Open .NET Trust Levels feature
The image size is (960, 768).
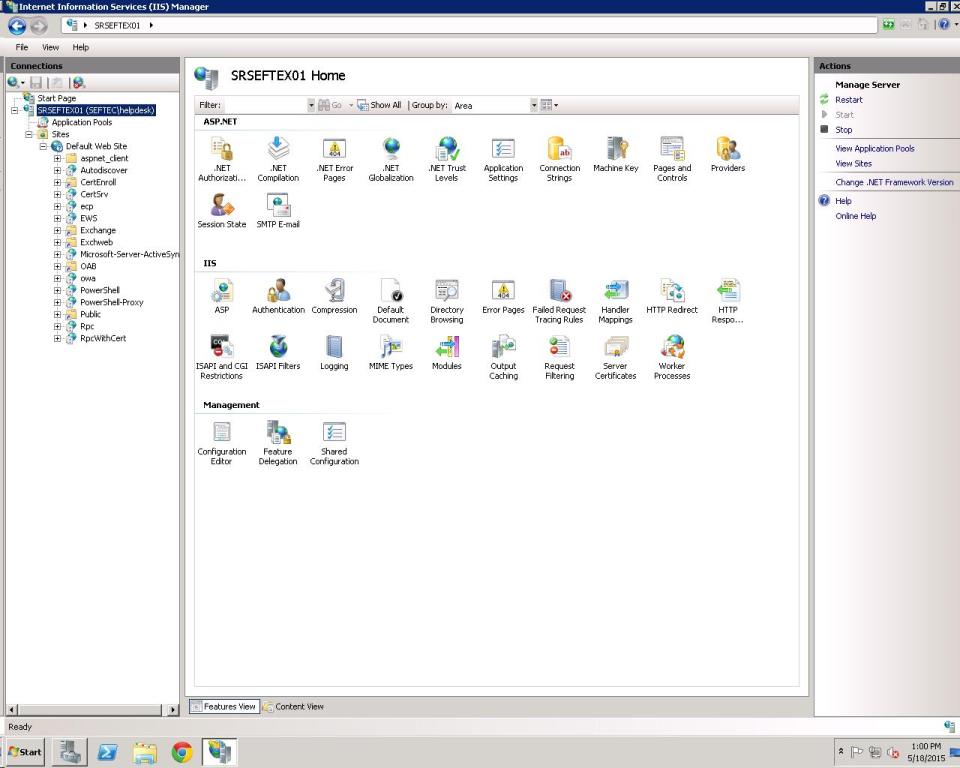(x=447, y=159)
